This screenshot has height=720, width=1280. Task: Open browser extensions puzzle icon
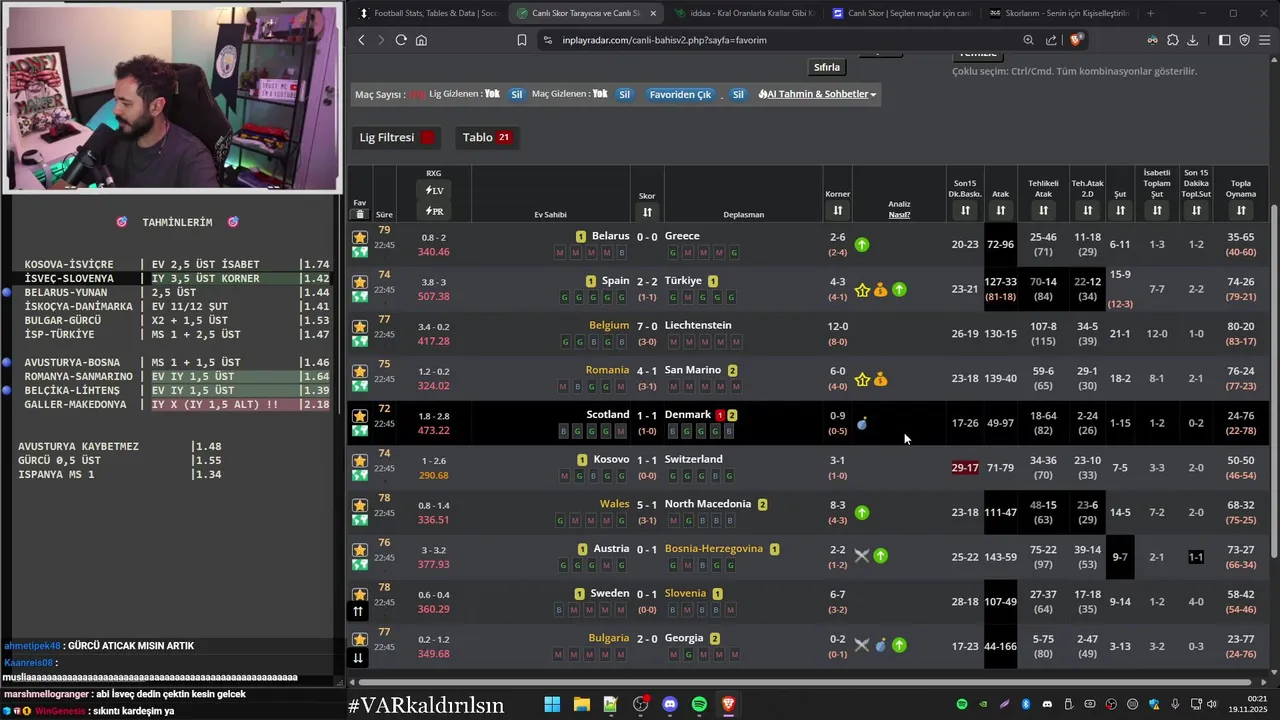1173,40
